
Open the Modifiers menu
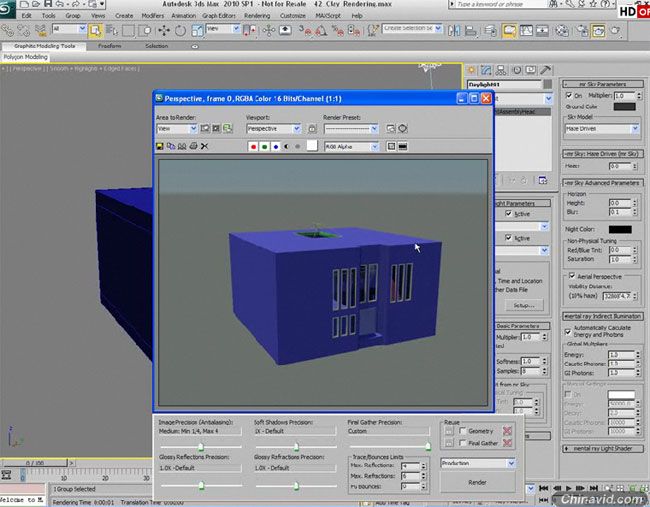click(153, 16)
